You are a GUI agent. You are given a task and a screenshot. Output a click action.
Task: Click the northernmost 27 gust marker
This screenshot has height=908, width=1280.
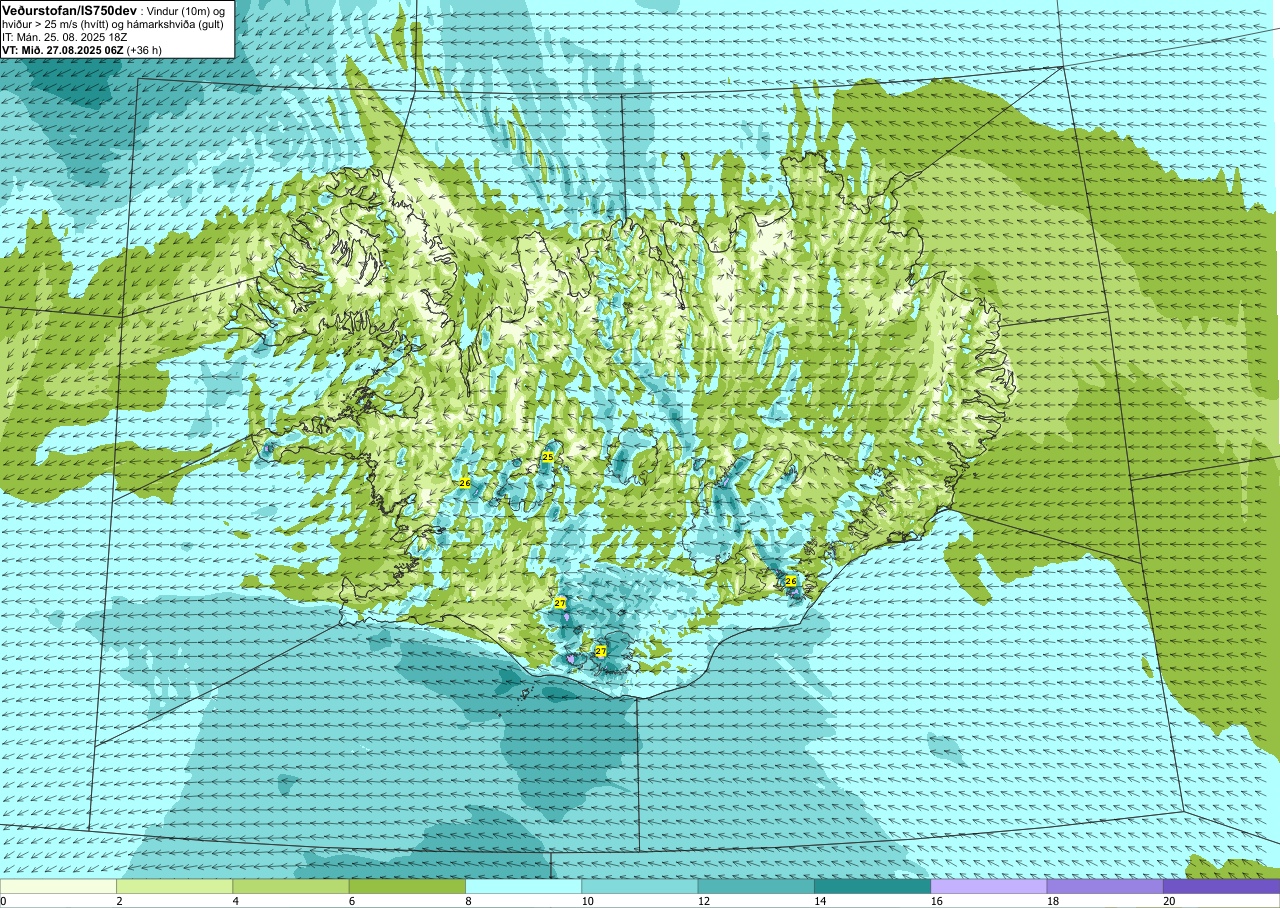pyautogui.click(x=560, y=603)
